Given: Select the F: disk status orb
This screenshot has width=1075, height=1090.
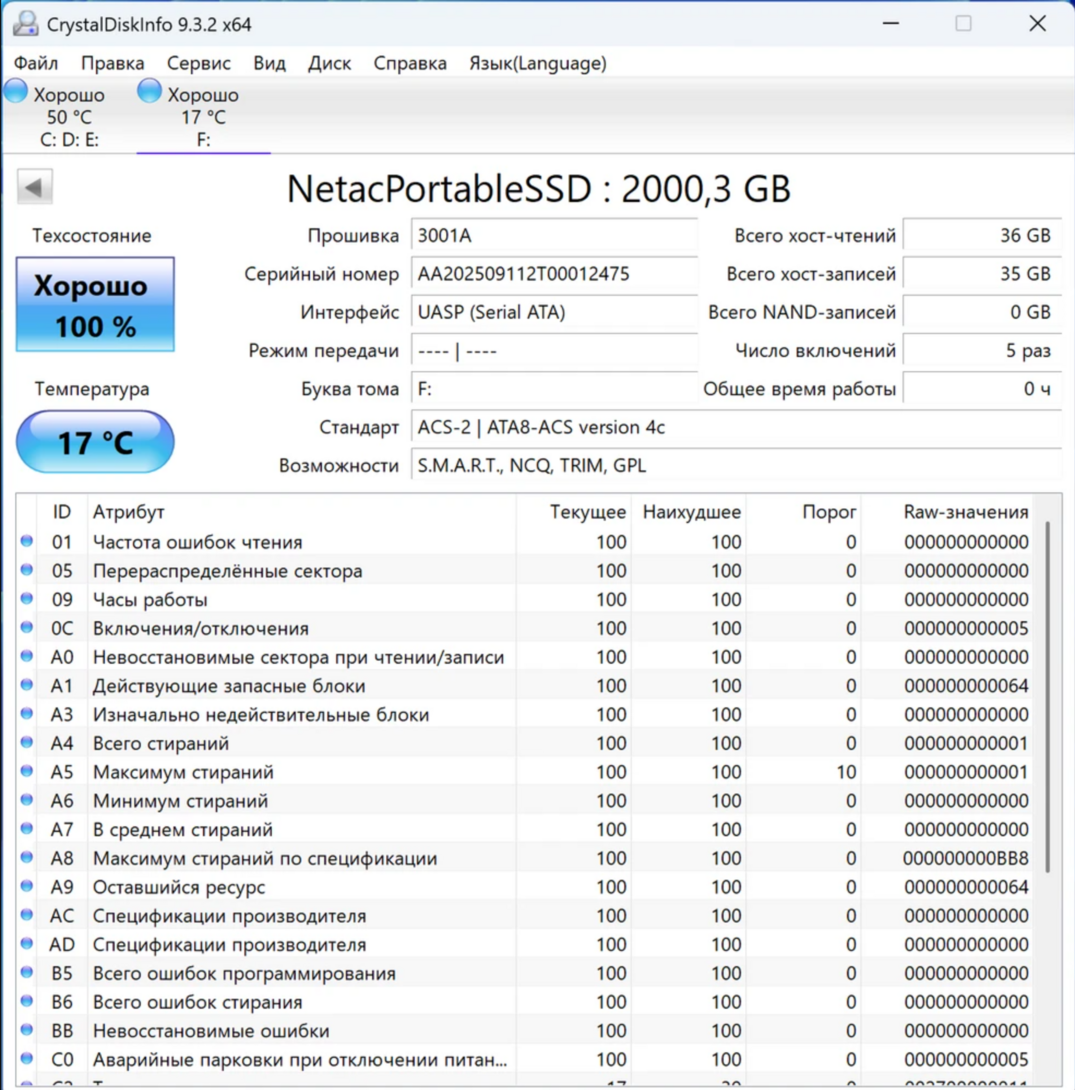Looking at the screenshot, I should 149,92.
